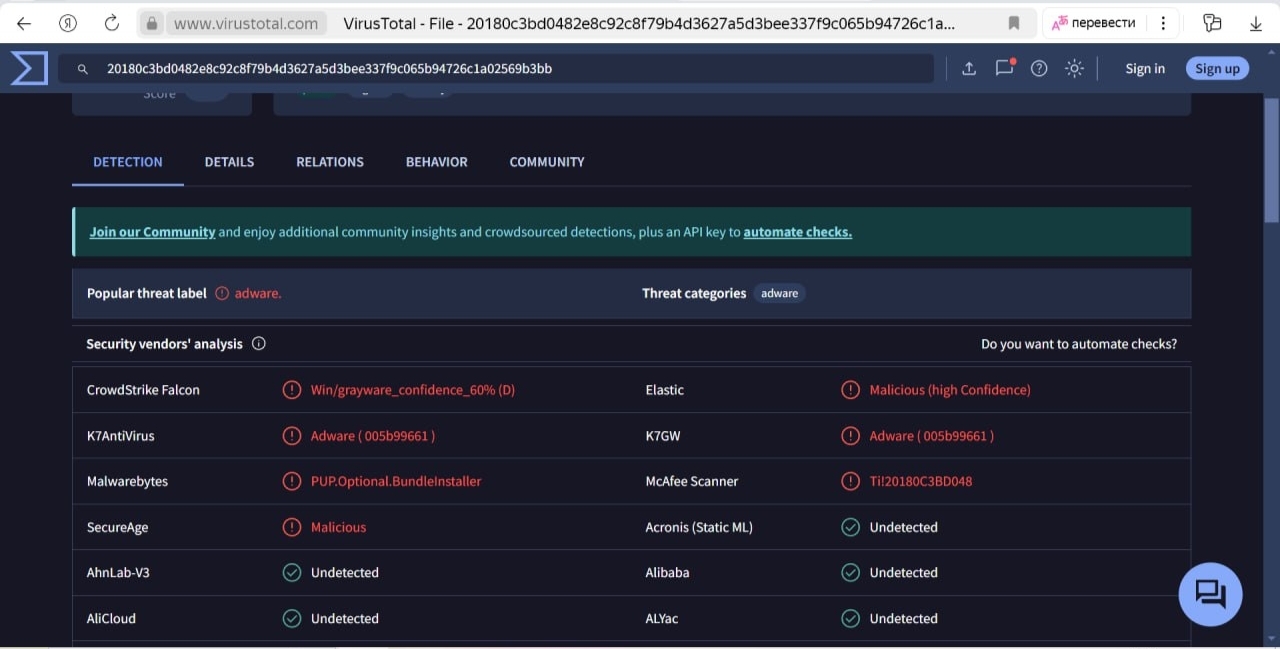Viewport: 1280px width, 649px height.
Task: Open translate options with the three-dot menu
Action: tap(1162, 23)
